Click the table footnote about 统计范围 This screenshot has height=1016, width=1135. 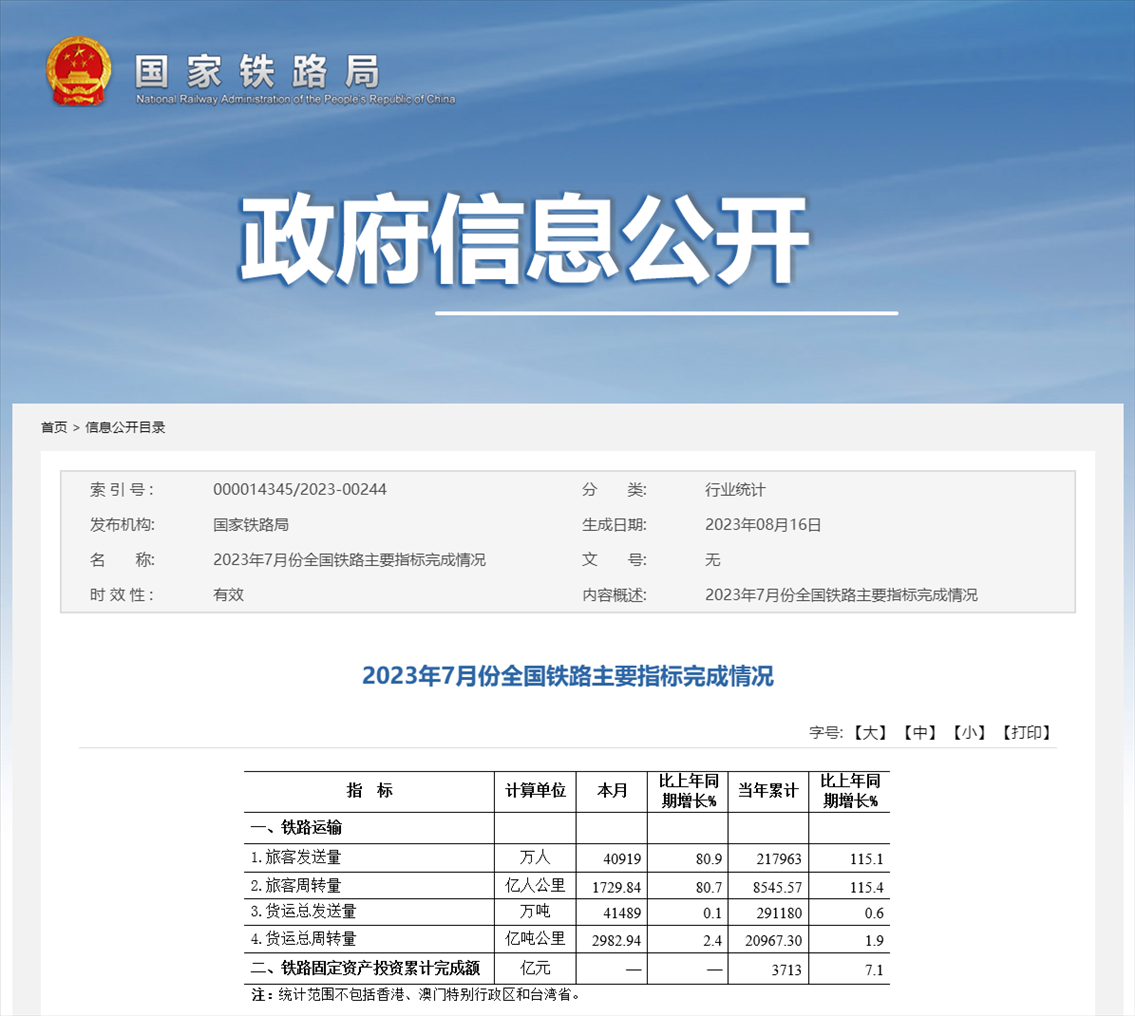[415, 995]
